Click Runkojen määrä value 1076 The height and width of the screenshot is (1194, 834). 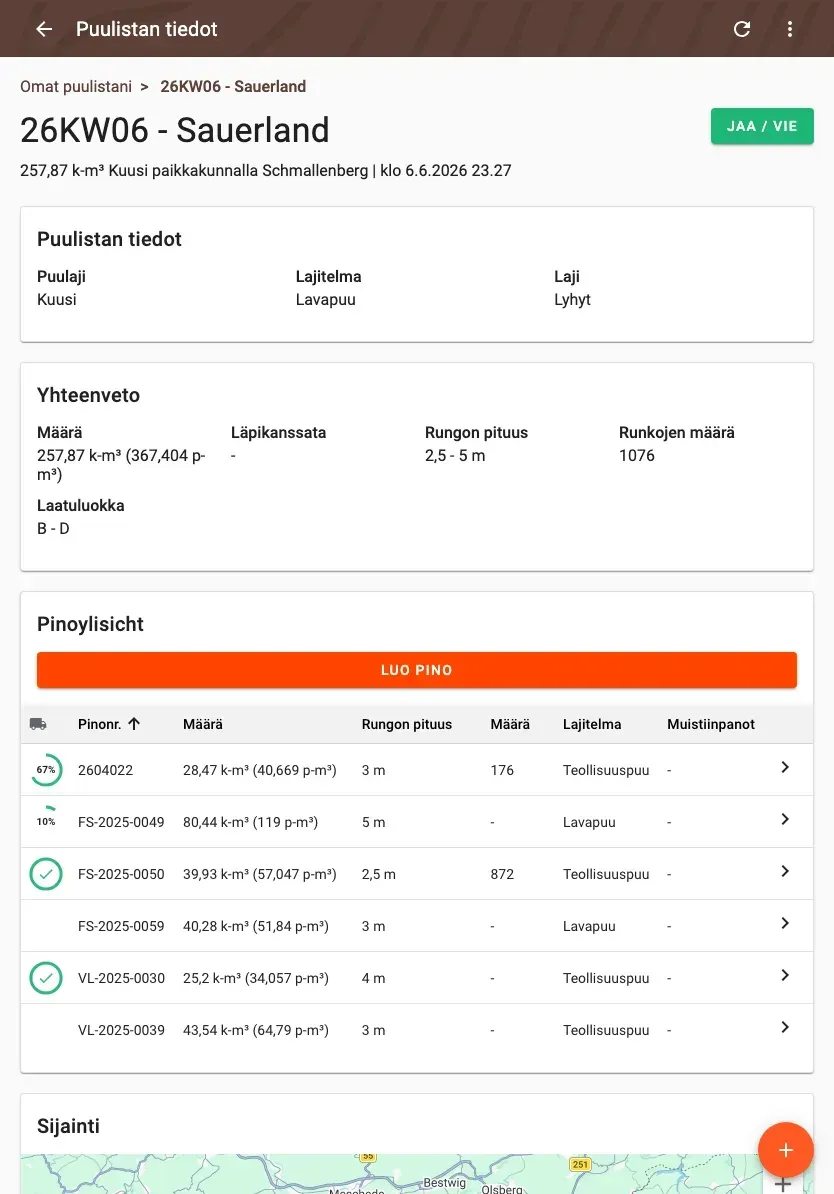[x=637, y=455]
